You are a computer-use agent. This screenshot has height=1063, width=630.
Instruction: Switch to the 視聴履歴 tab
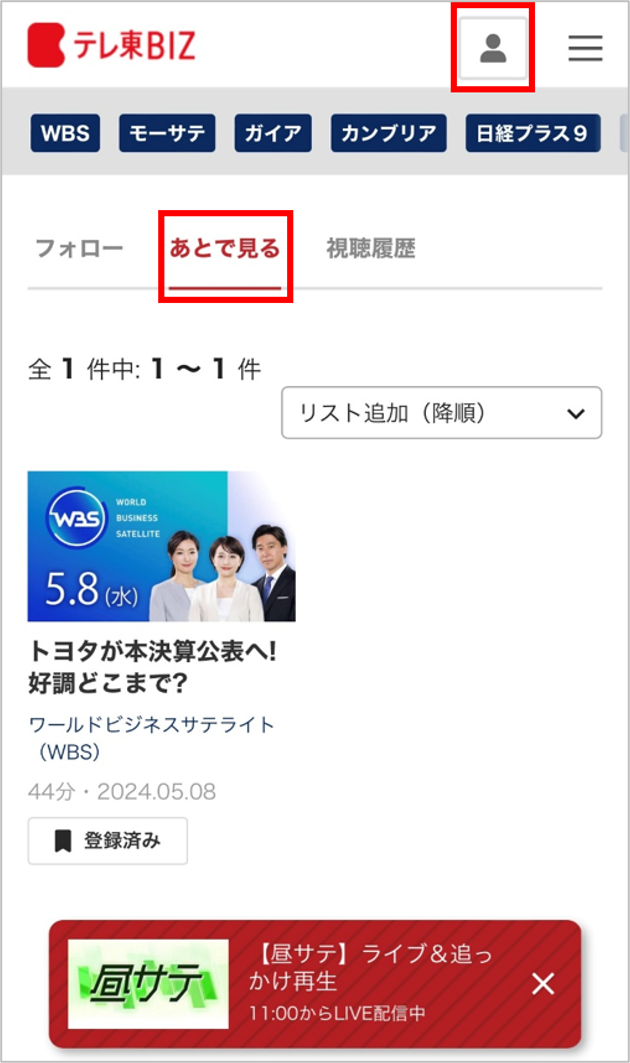(371, 249)
